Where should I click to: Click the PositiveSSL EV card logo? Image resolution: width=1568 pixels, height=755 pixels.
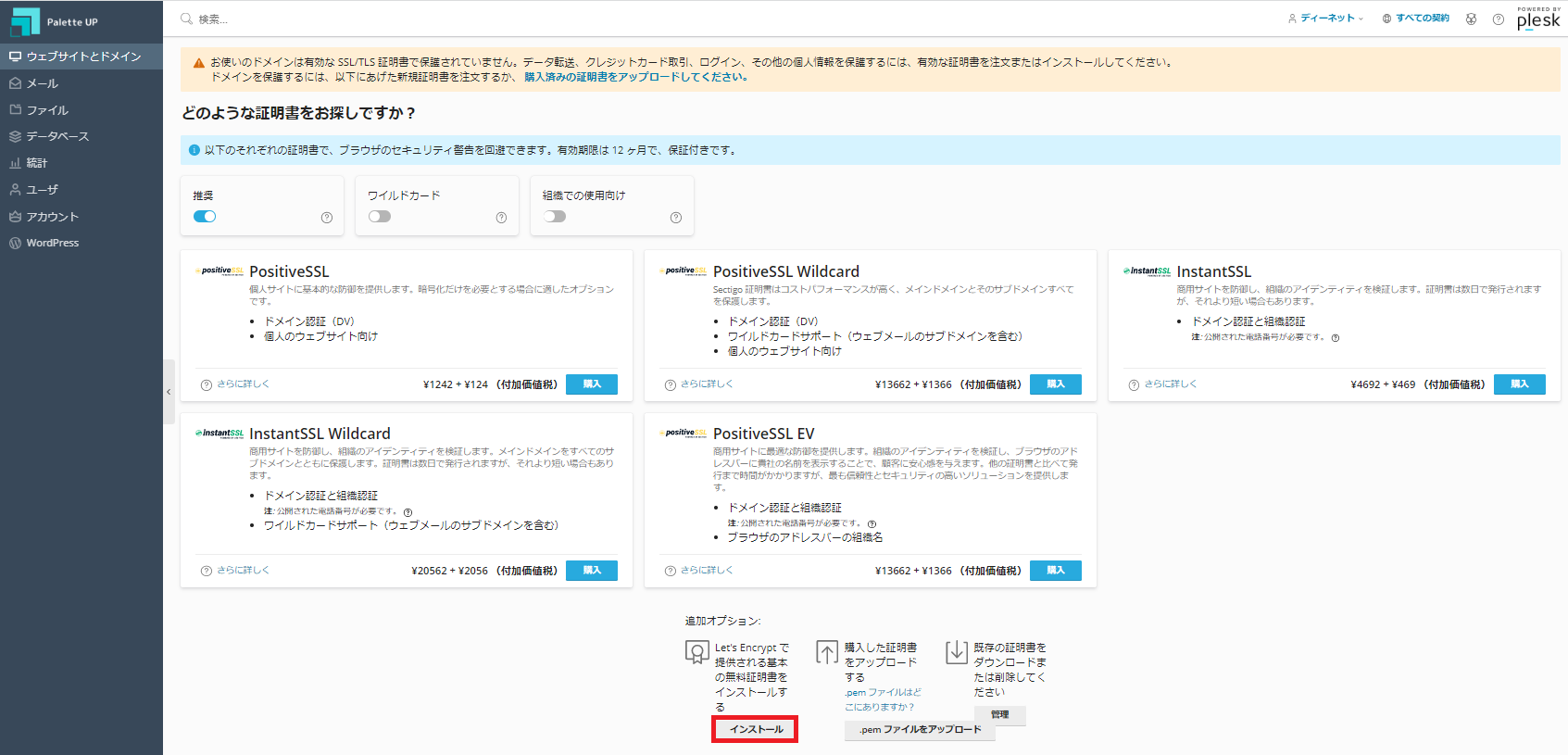click(684, 433)
